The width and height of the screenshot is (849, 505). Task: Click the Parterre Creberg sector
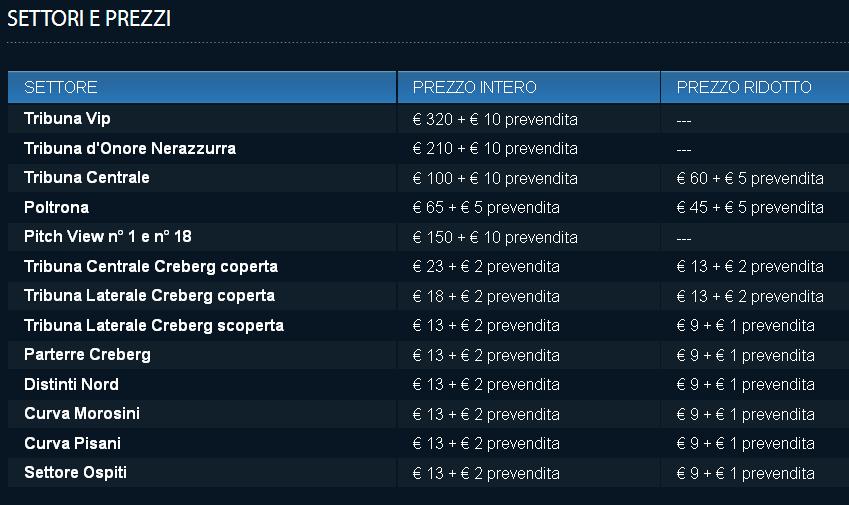(x=87, y=355)
